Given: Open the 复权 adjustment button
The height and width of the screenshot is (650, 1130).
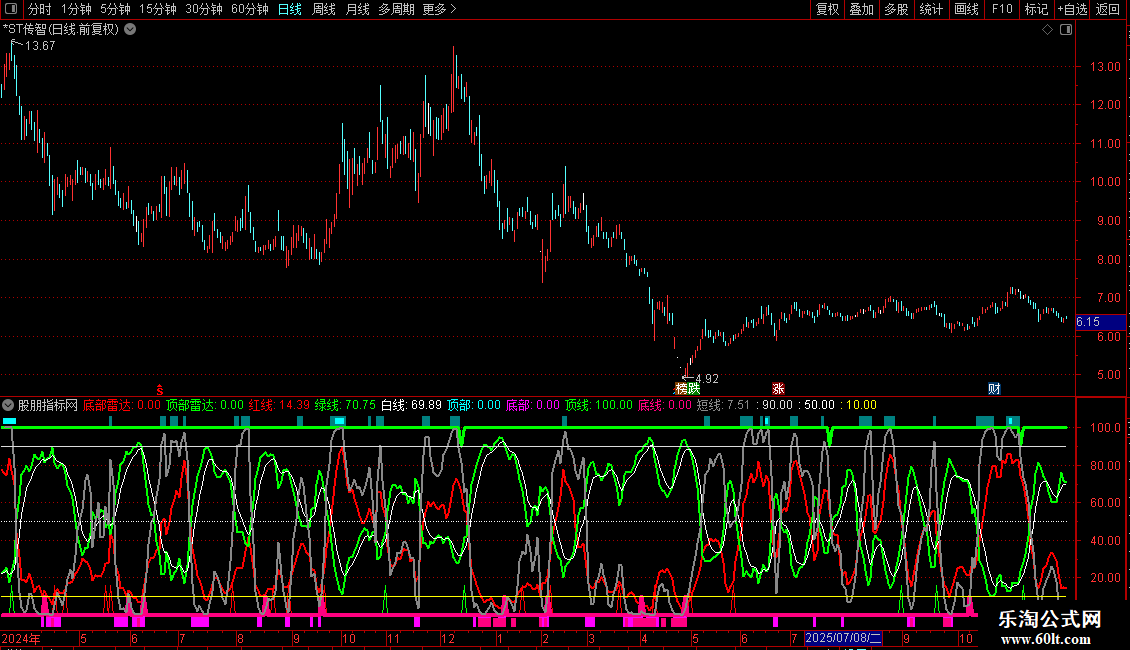Looking at the screenshot, I should click(x=827, y=9).
